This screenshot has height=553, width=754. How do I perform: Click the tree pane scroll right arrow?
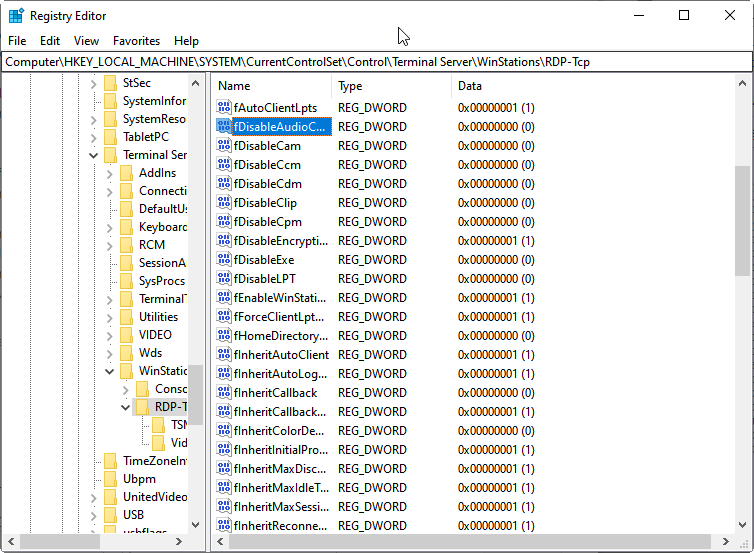pyautogui.click(x=179, y=541)
